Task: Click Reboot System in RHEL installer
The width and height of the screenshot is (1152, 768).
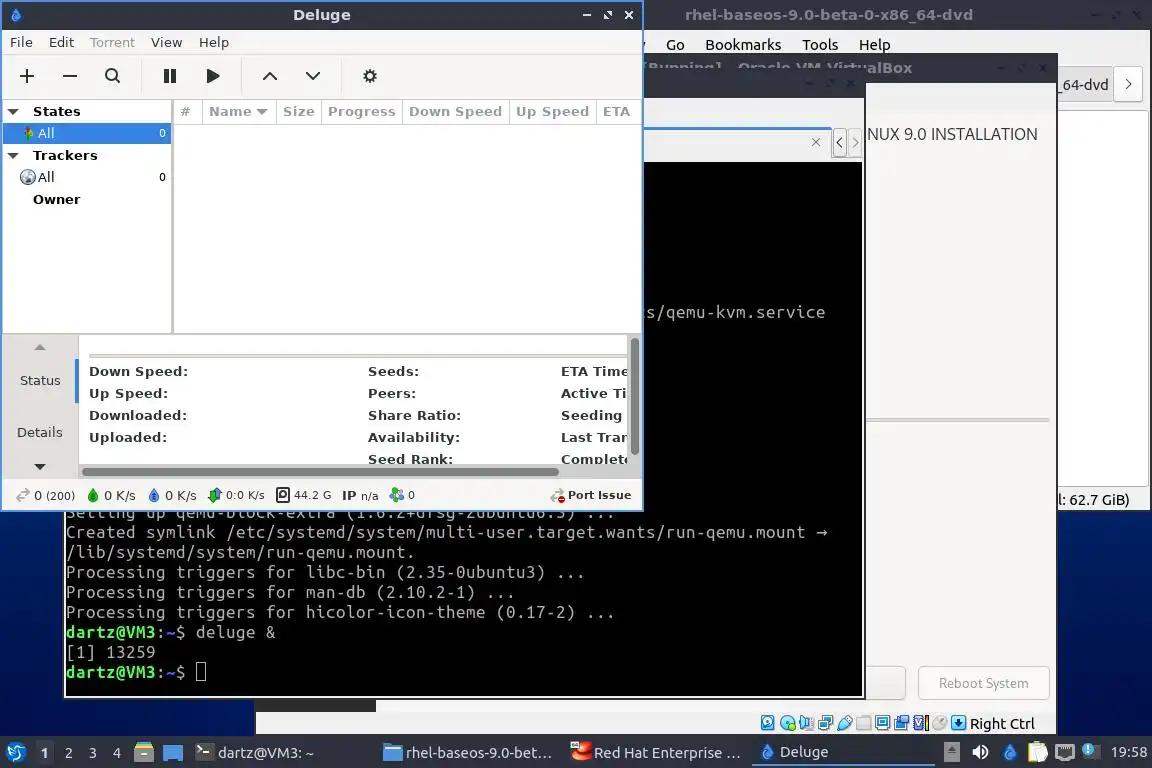Action: click(x=983, y=683)
